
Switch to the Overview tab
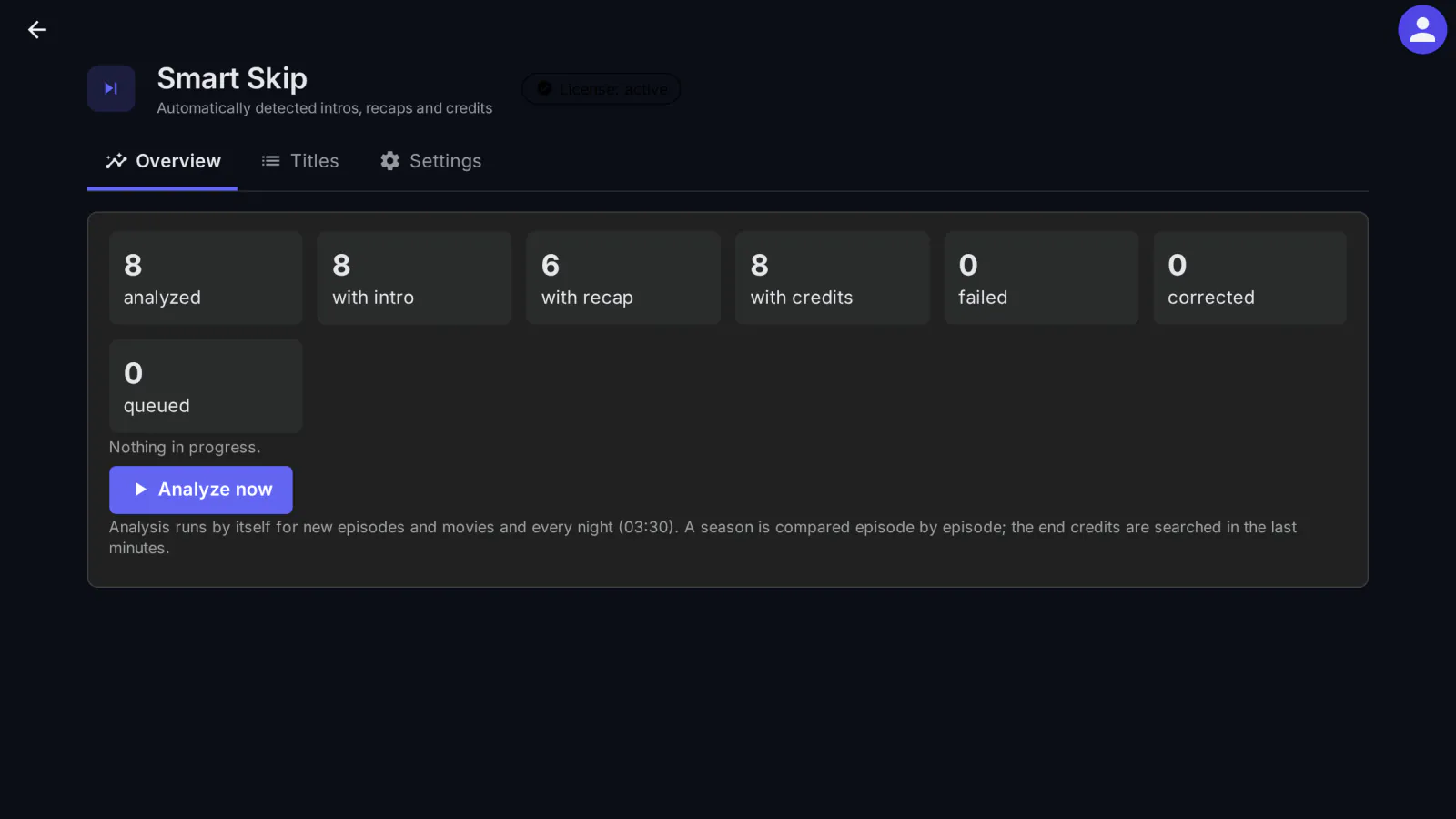162,161
